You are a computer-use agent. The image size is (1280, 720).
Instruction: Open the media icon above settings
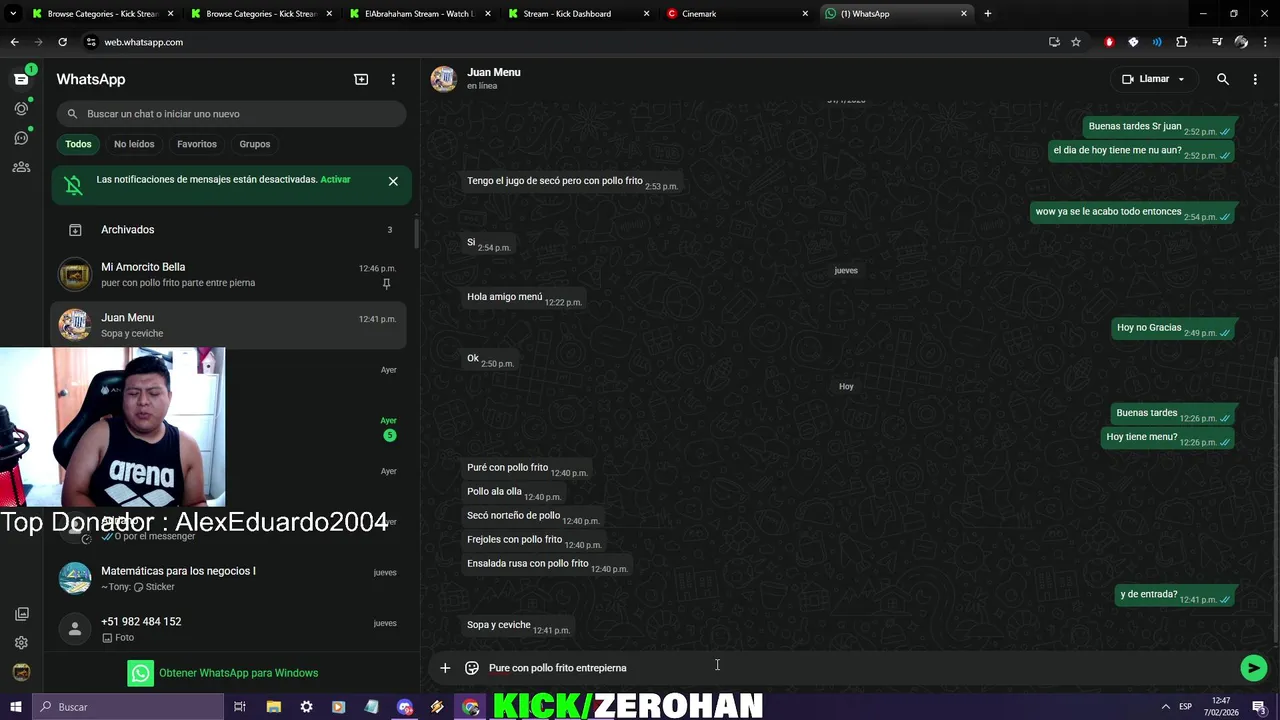pos(21,614)
